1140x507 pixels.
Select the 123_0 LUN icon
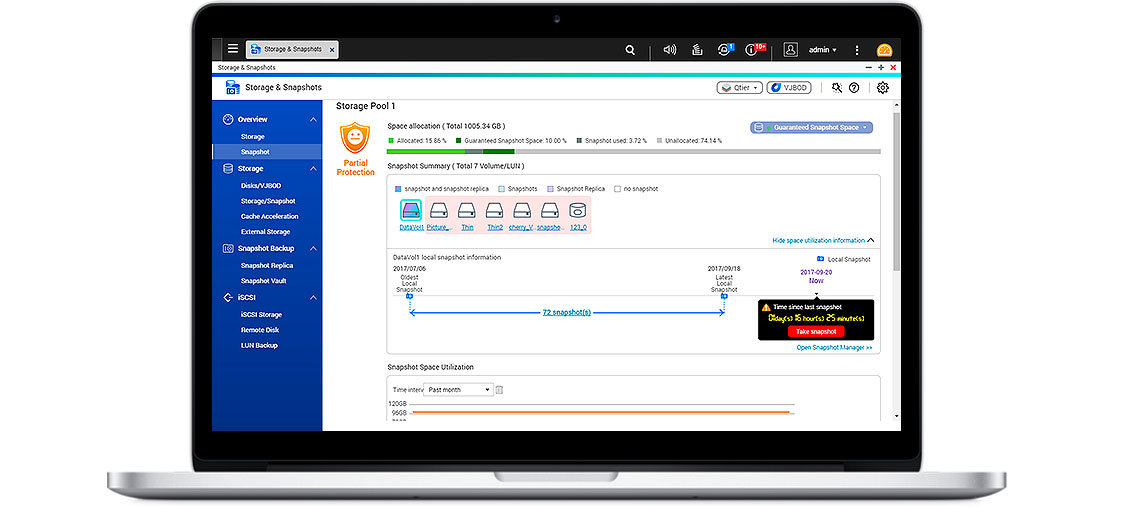click(577, 211)
